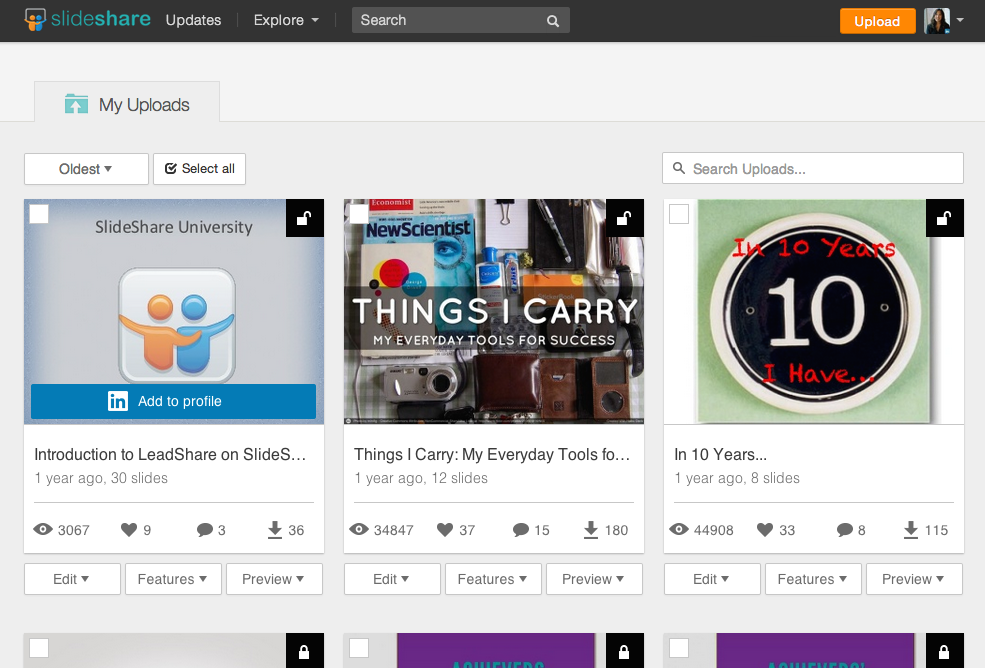Check the SlideShare University upload checkbox

pos(39,214)
